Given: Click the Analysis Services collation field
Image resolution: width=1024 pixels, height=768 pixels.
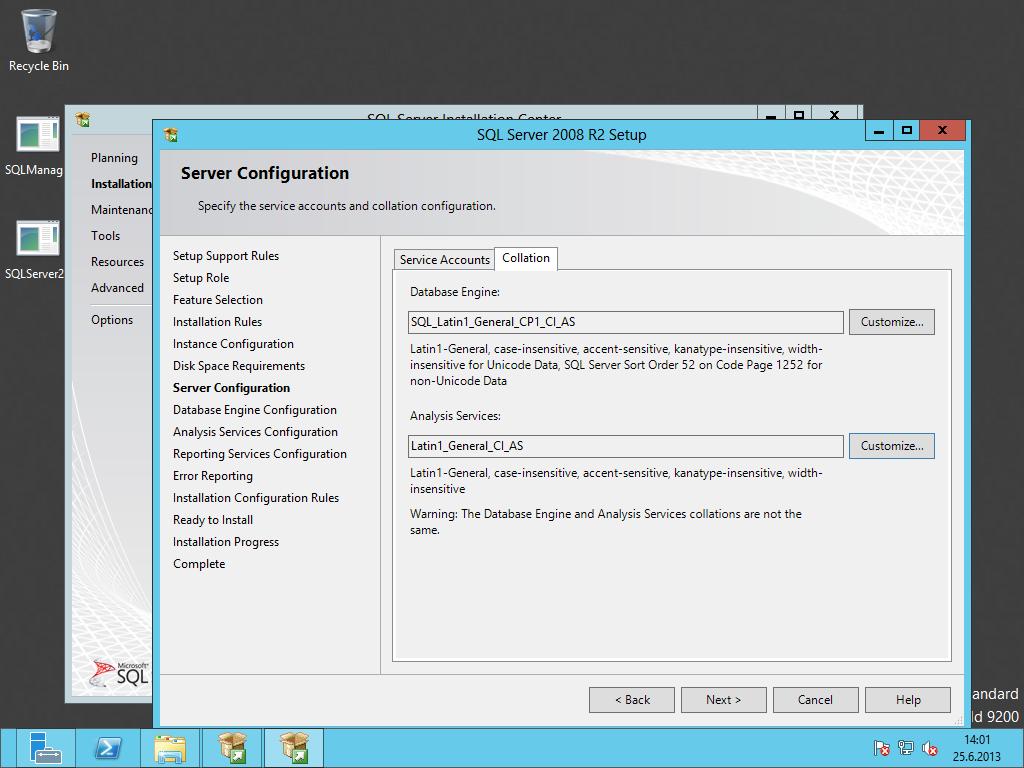Looking at the screenshot, I should click(626, 446).
